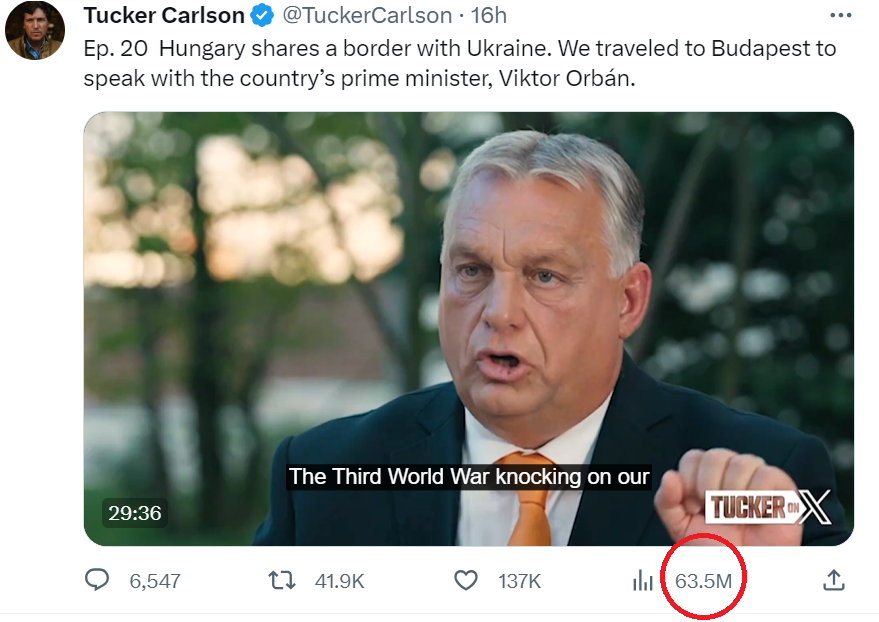
Task: Click the reply speech bubble icon
Action: pos(97,580)
